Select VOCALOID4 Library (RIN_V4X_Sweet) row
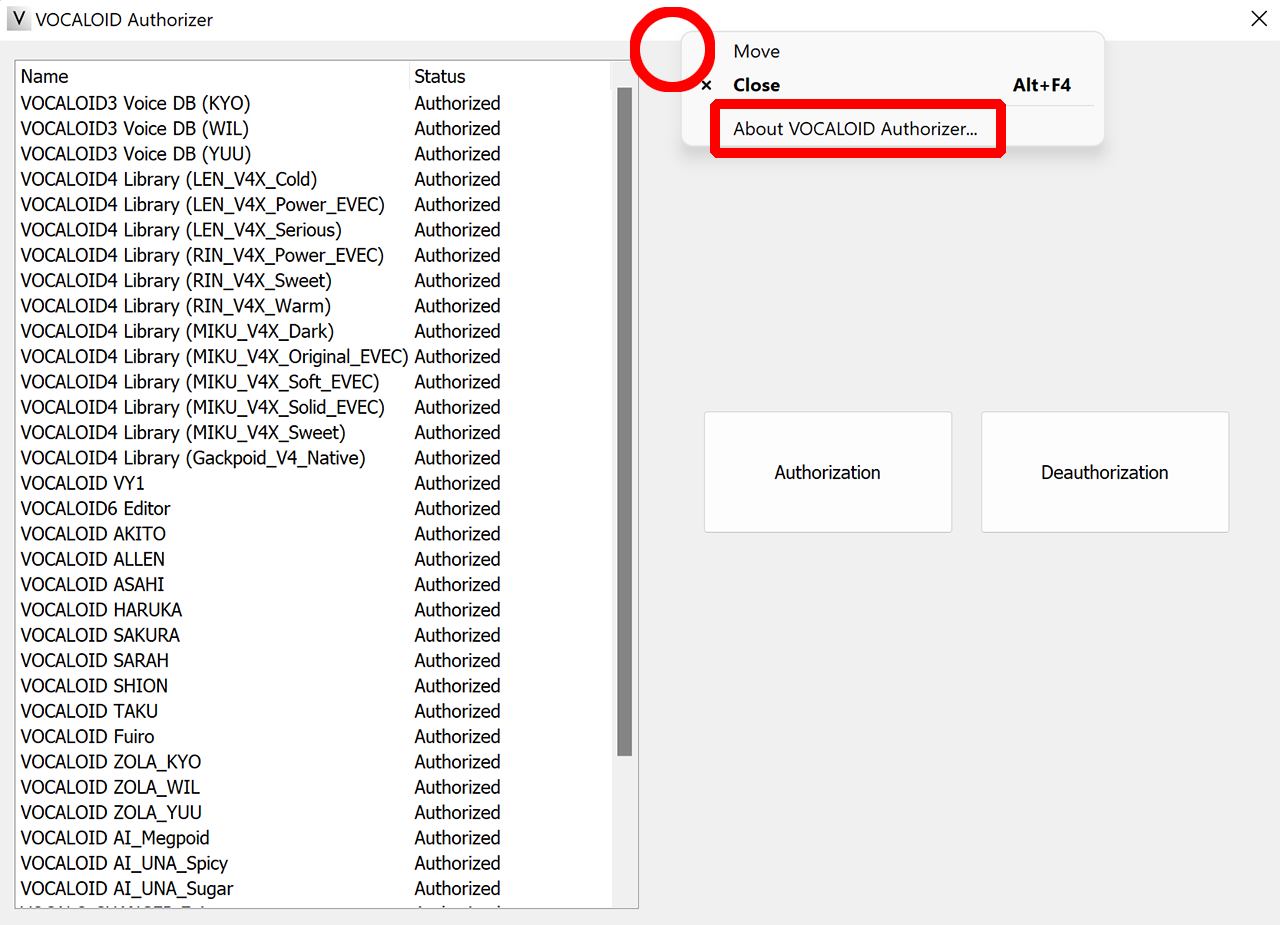This screenshot has height=925, width=1280. click(176, 281)
